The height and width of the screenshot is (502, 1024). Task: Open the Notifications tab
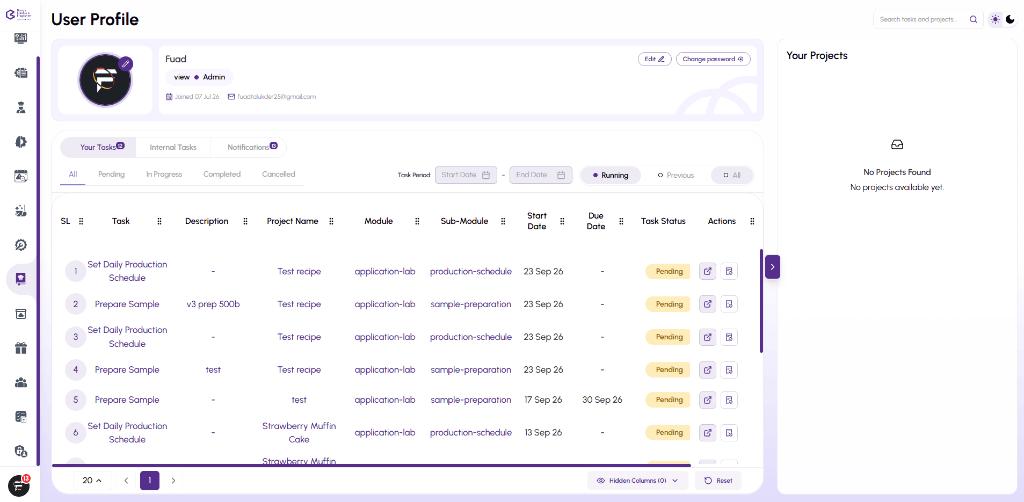click(x=249, y=148)
